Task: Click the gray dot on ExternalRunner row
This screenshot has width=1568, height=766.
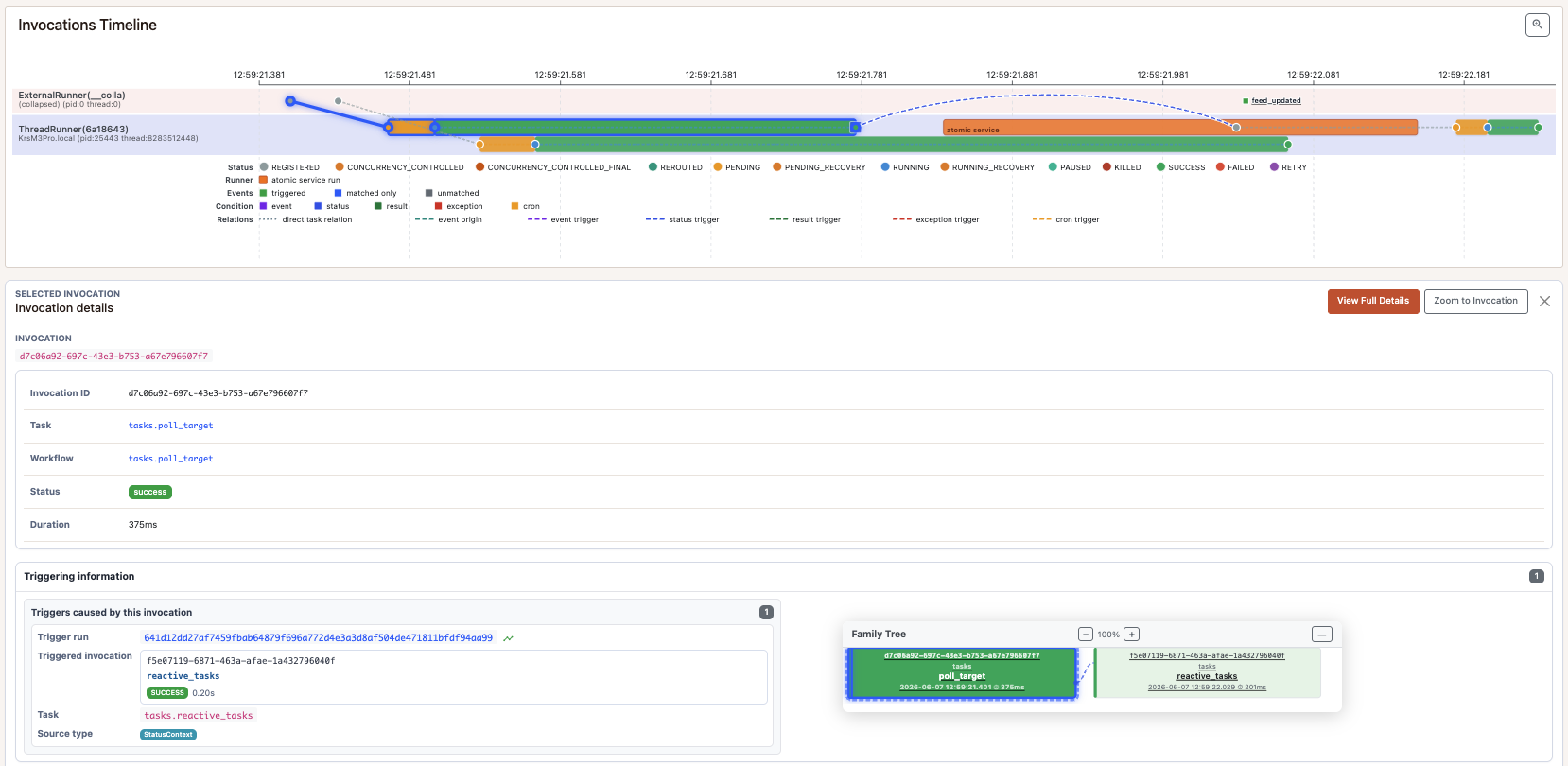Action: tap(338, 101)
